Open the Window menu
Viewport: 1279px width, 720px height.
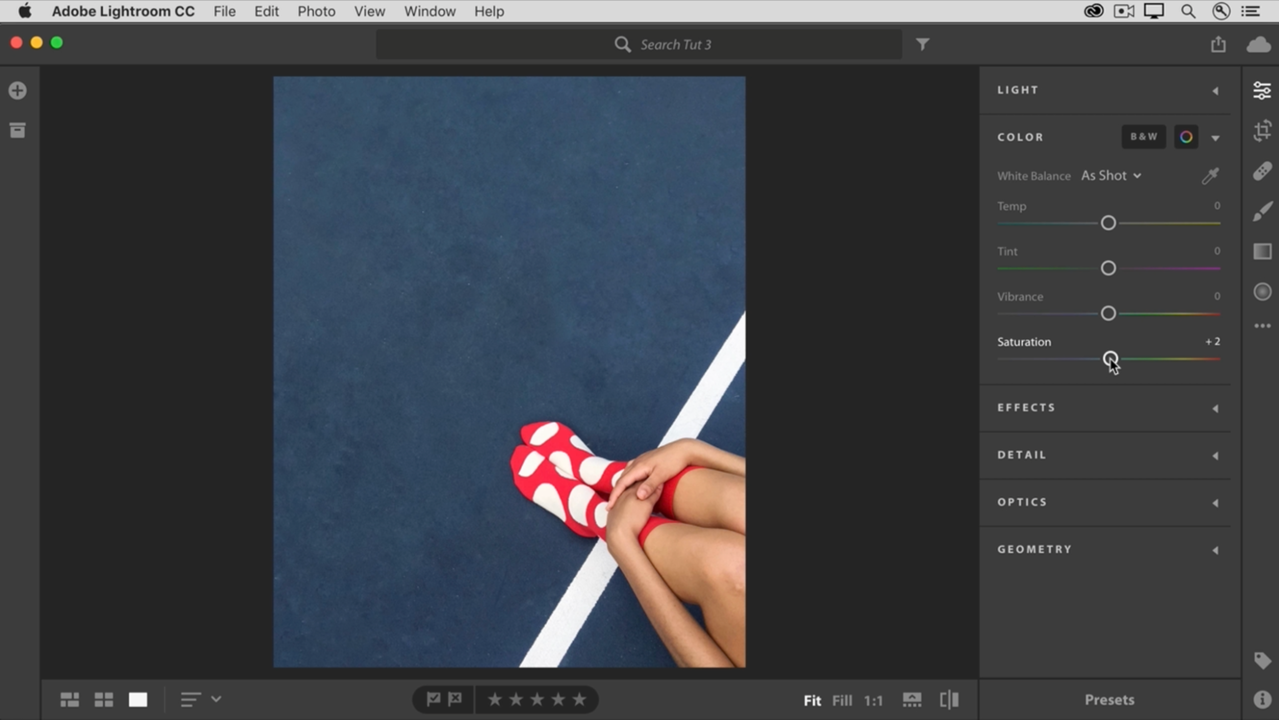(429, 11)
